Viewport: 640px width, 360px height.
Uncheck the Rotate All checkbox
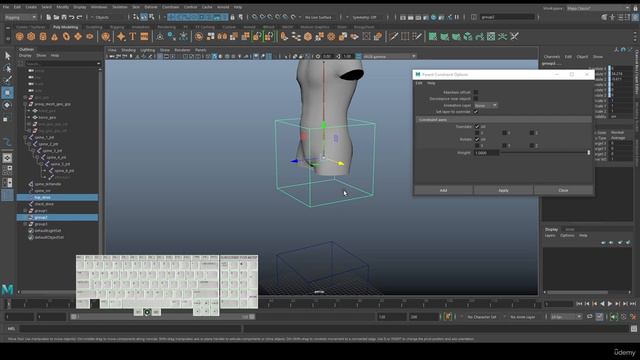click(x=477, y=139)
